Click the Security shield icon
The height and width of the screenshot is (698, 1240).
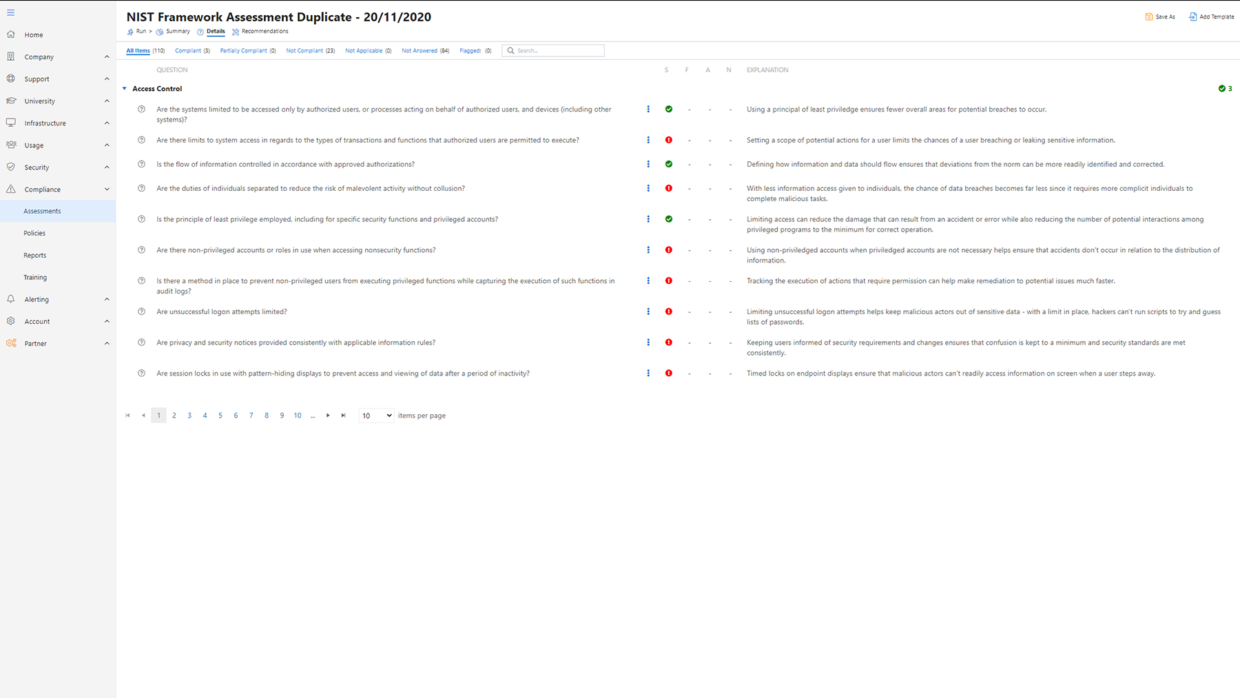11,167
